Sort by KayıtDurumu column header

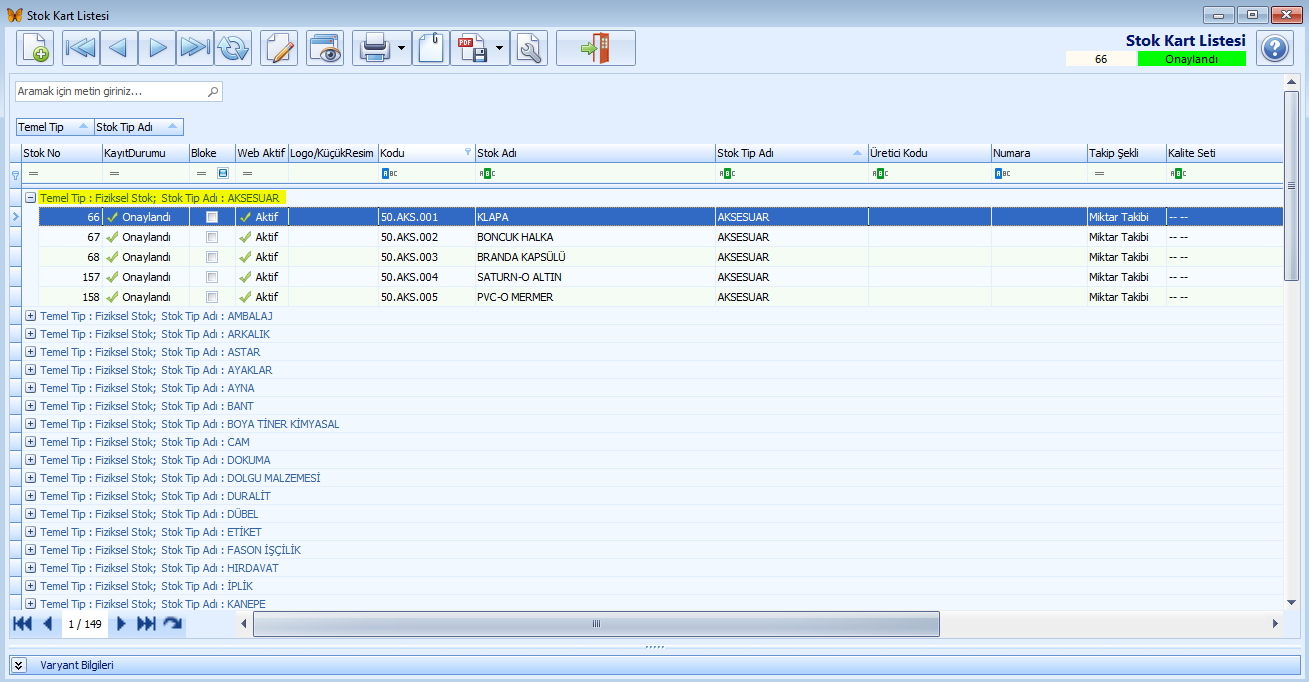[x=145, y=153]
